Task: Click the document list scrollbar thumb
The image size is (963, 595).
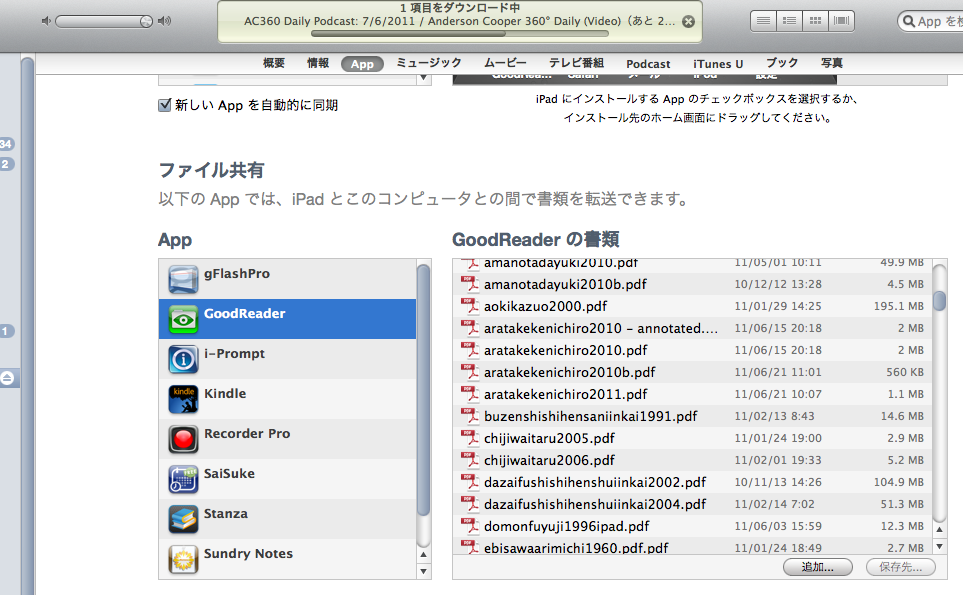Action: 940,301
